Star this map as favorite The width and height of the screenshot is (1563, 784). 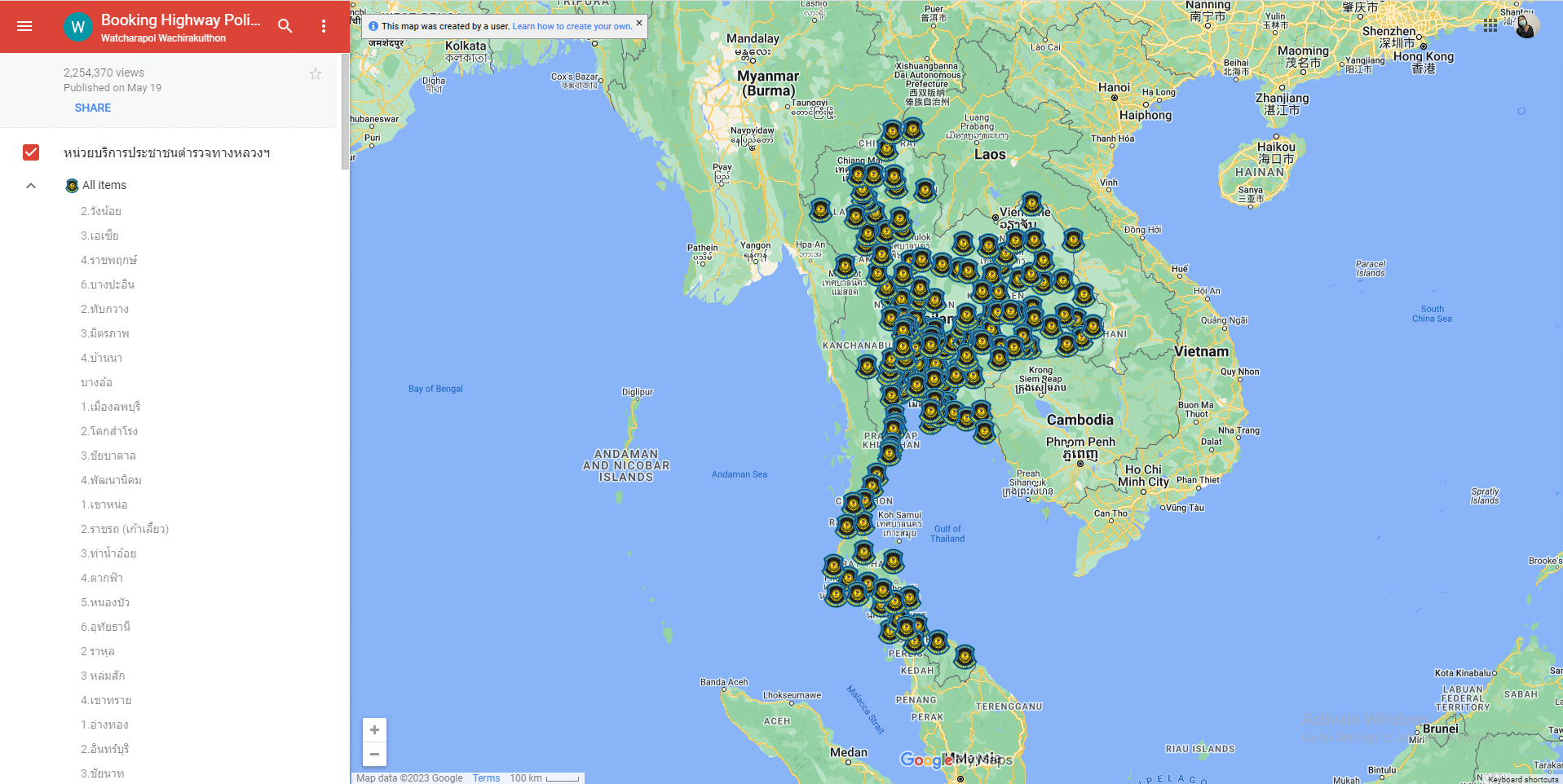click(316, 74)
